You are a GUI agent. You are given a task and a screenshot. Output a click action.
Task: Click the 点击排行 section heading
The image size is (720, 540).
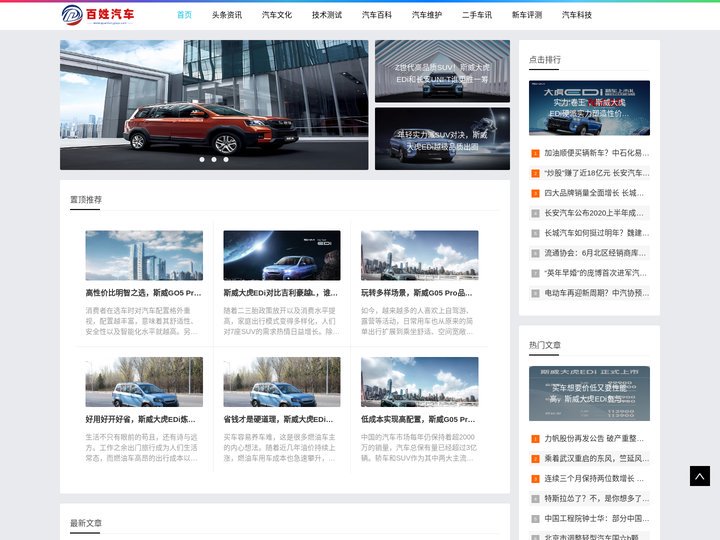pyautogui.click(x=545, y=60)
